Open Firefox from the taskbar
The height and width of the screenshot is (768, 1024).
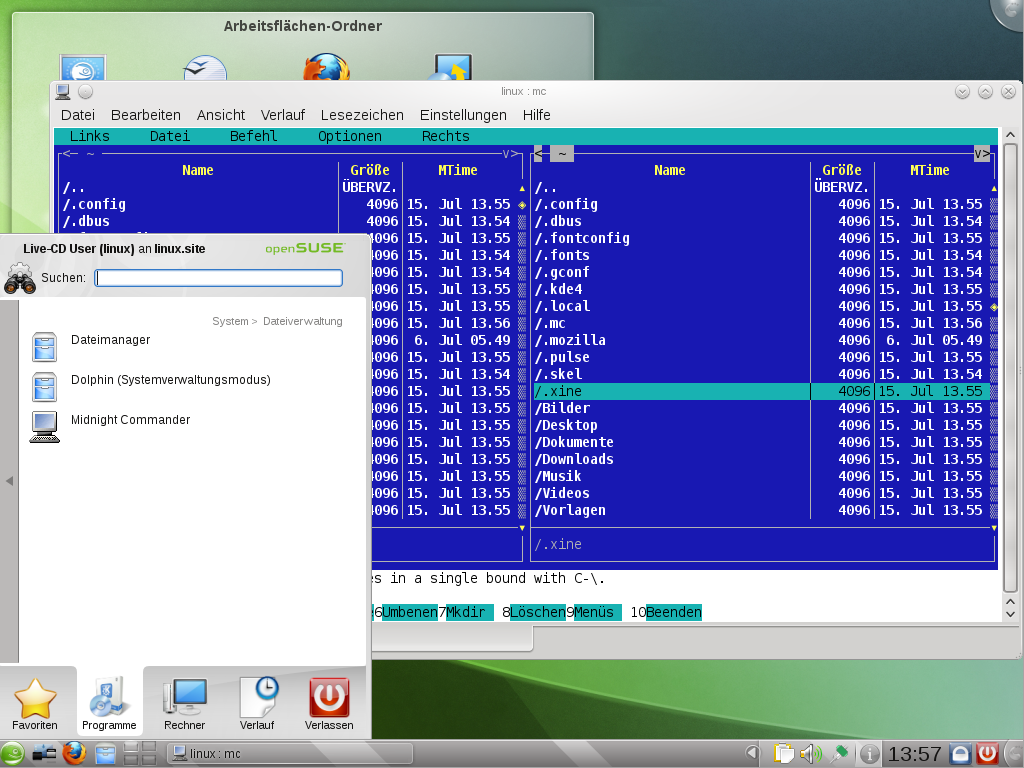[74, 752]
